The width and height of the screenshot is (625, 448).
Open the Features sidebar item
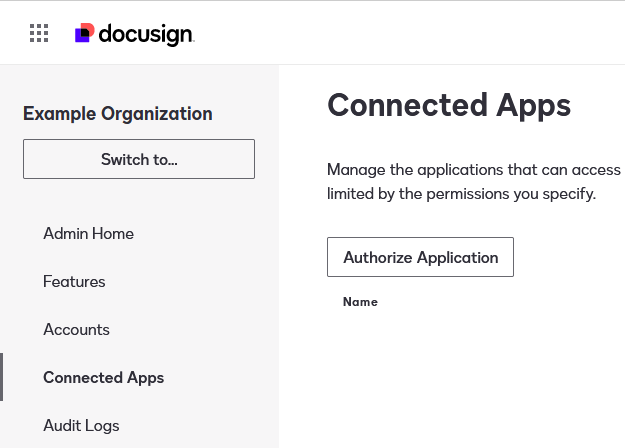pyautogui.click(x=74, y=282)
